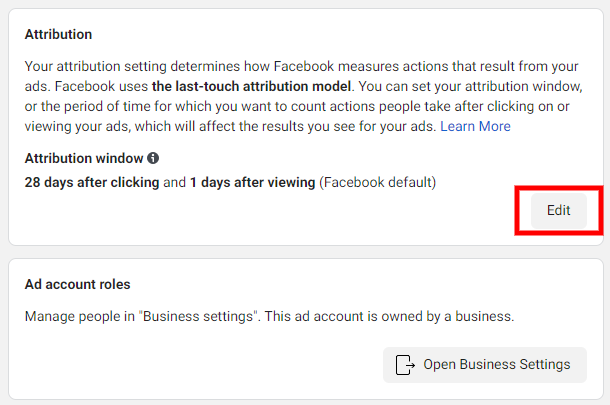
Task: Click the info icon beside Attribution window
Action: [x=153, y=158]
